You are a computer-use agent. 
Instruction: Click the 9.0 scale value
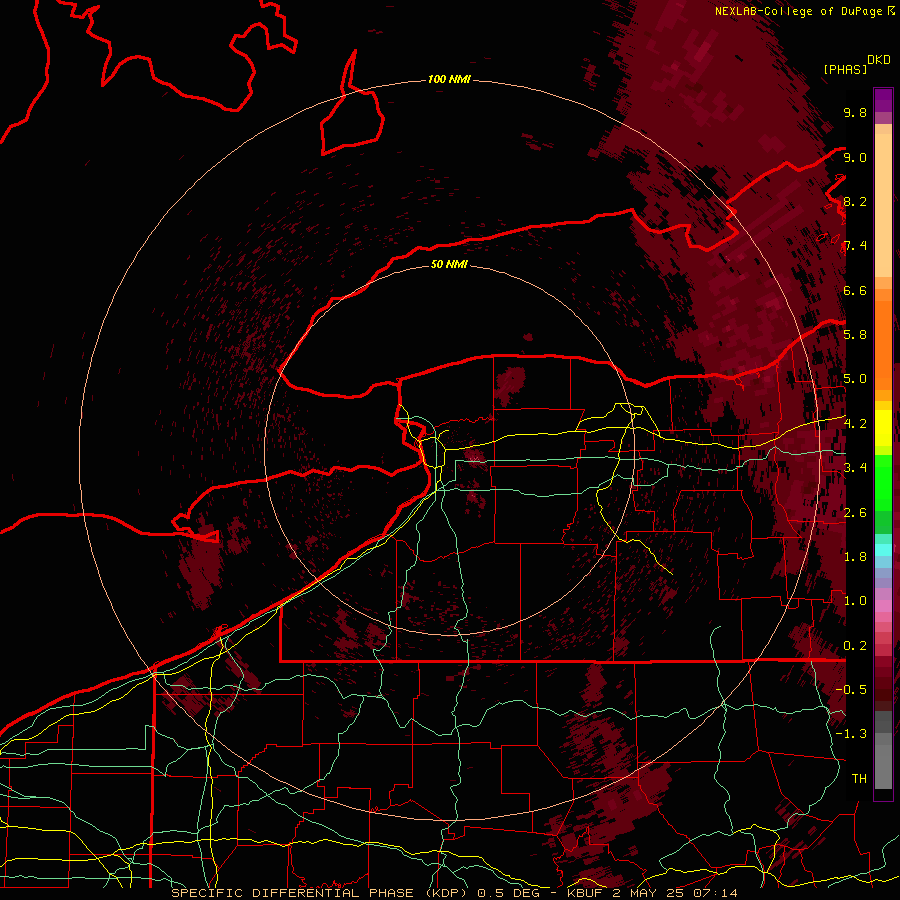coord(855,157)
